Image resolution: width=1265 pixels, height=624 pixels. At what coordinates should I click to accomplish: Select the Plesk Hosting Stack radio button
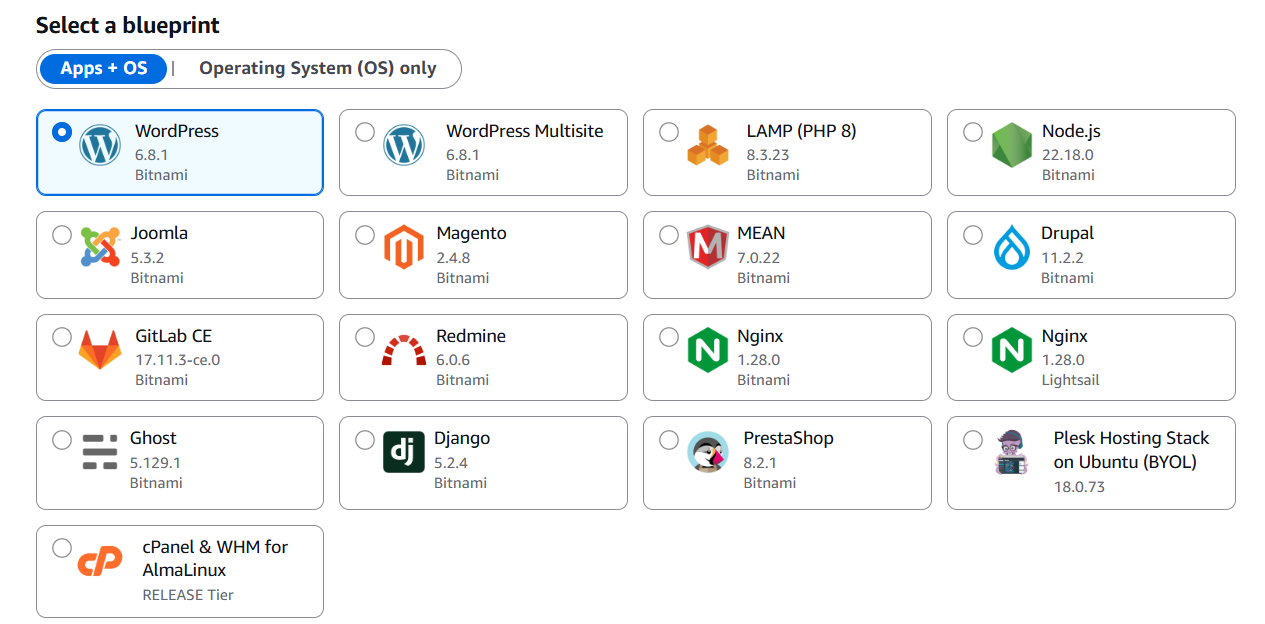[x=973, y=440]
